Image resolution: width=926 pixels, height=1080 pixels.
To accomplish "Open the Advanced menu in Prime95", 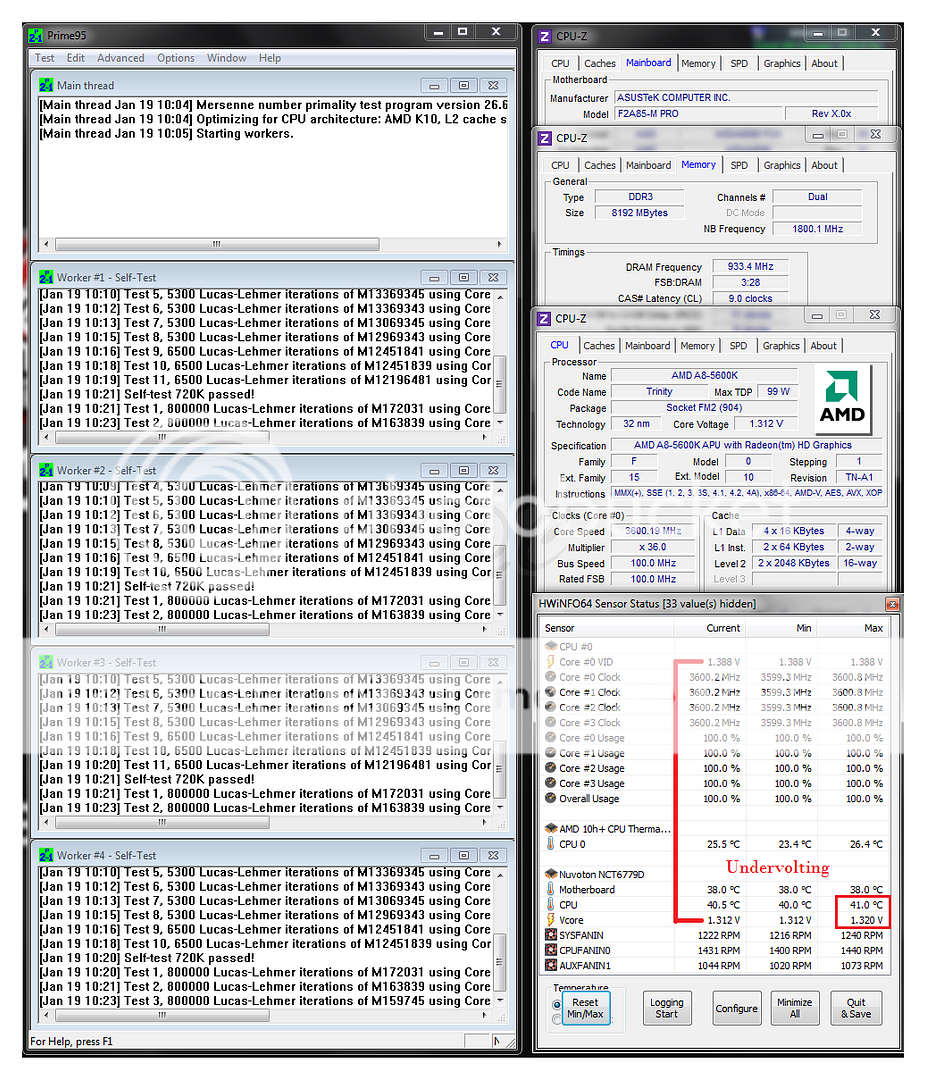I will [121, 58].
